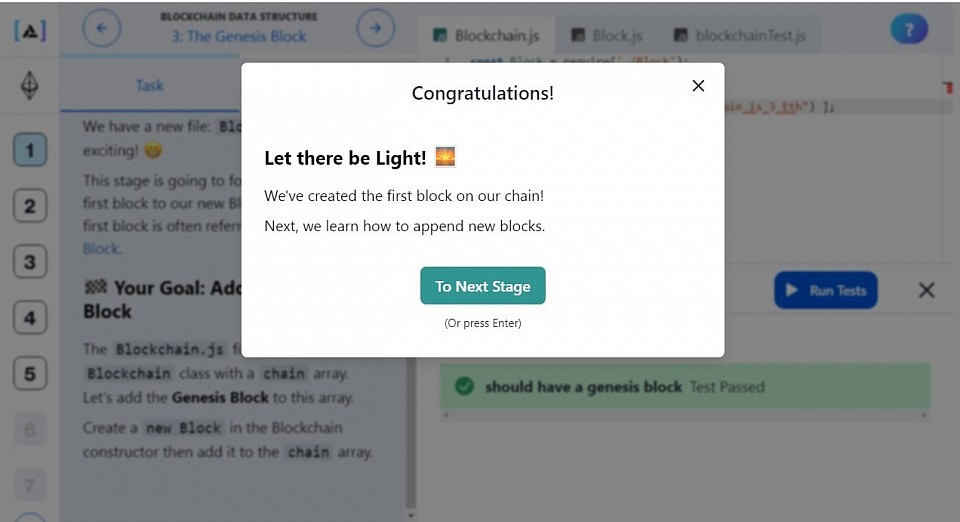Open the Ethereum diamond icon in sidebar
Image resolution: width=960 pixels, height=522 pixels.
click(29, 85)
